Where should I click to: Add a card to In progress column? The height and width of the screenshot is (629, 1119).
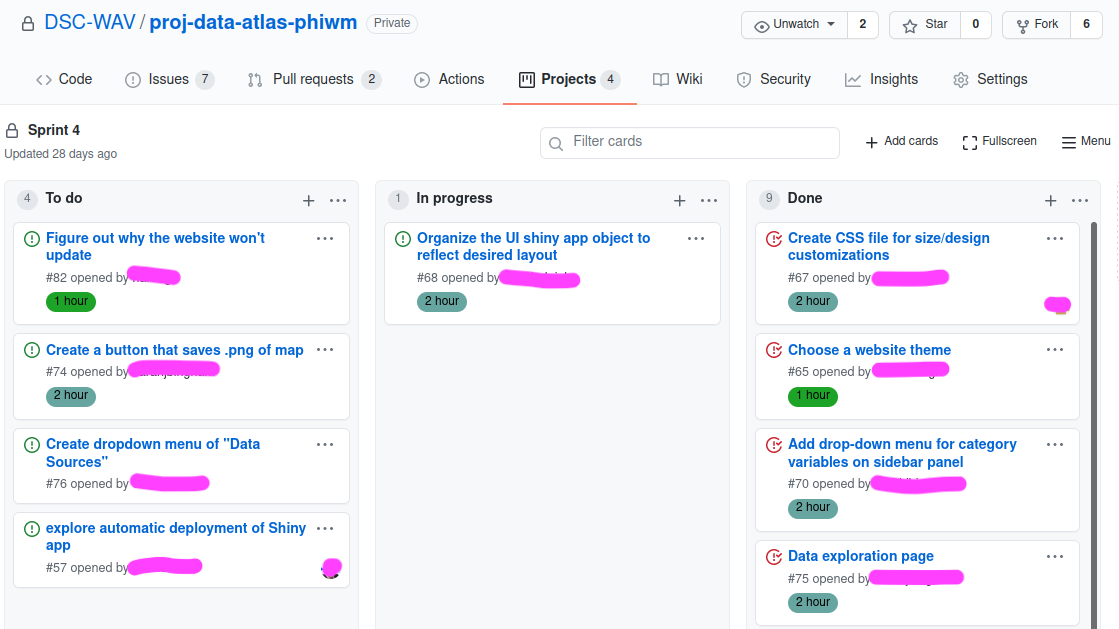tap(680, 200)
